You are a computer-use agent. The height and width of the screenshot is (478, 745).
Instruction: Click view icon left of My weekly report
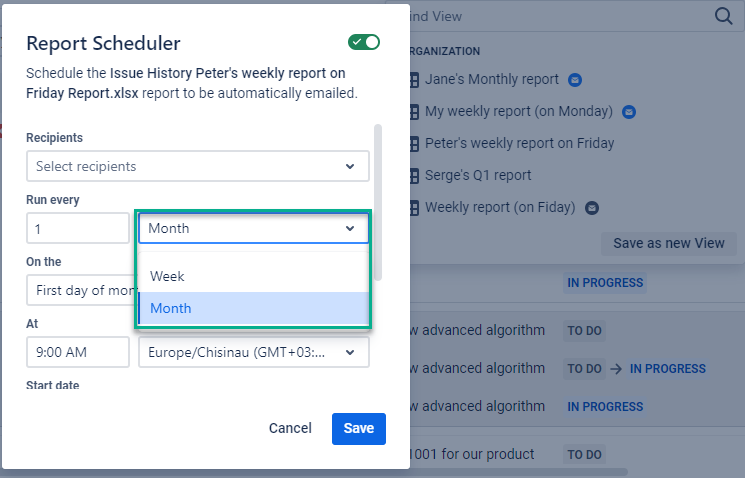pos(413,111)
